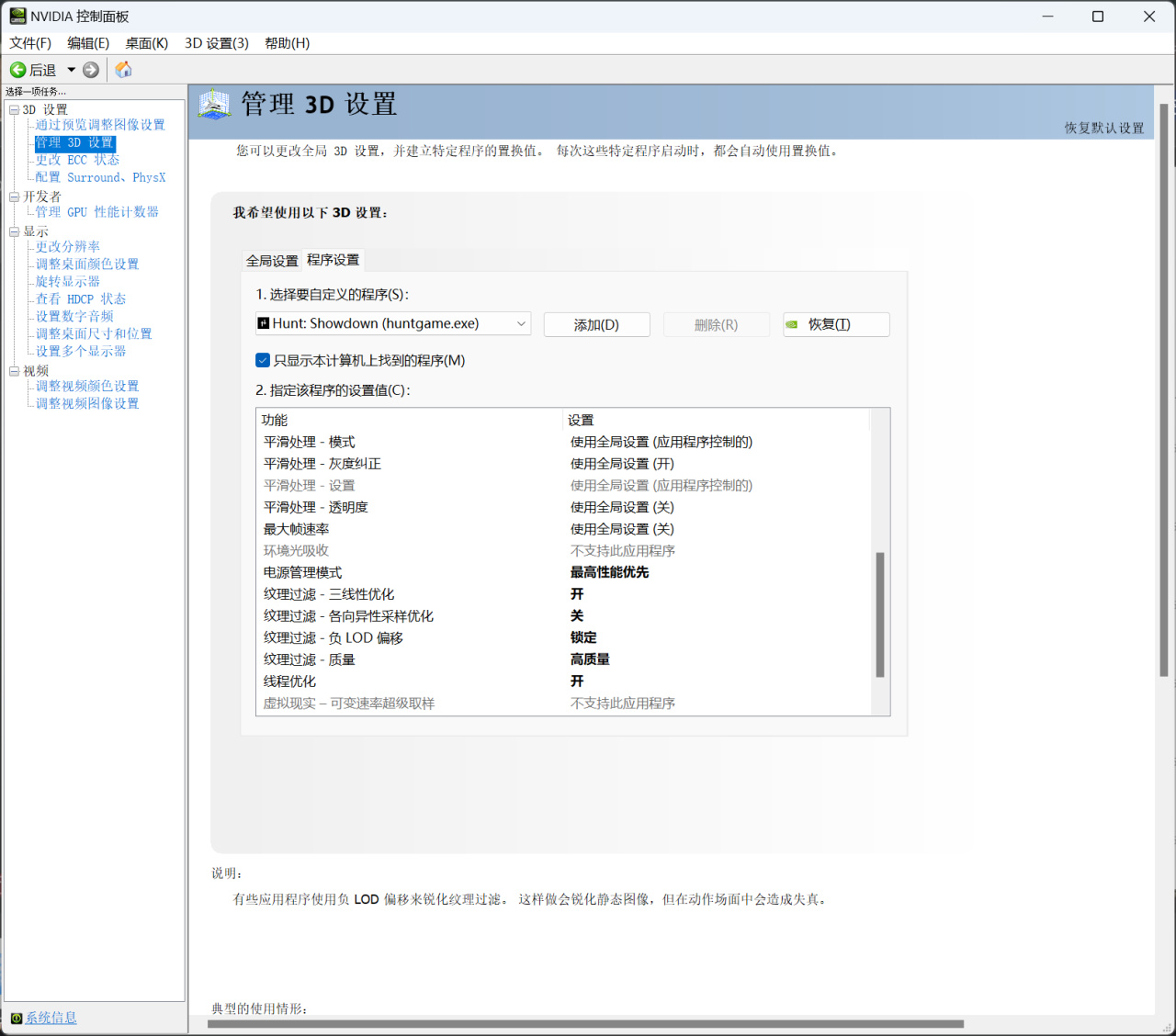
Task: Select 查看 HDCP 状态 in tree
Action: [81, 299]
